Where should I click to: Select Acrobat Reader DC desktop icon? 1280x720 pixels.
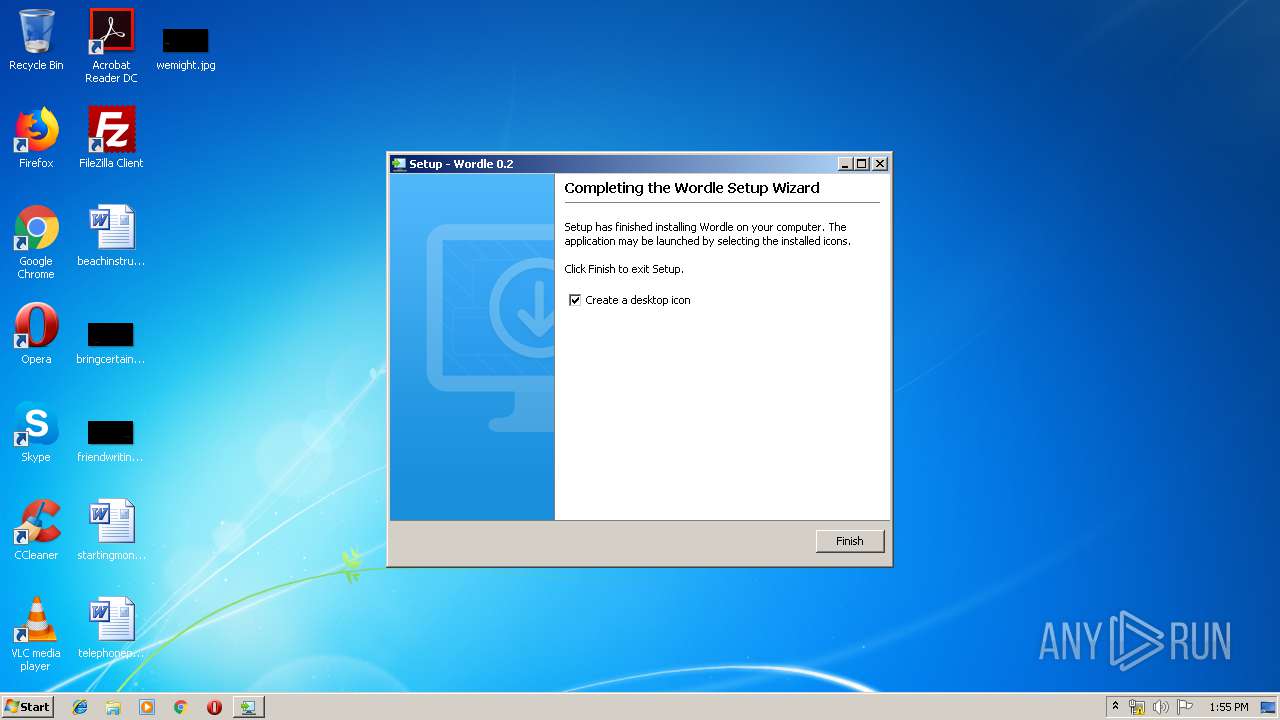(111, 46)
